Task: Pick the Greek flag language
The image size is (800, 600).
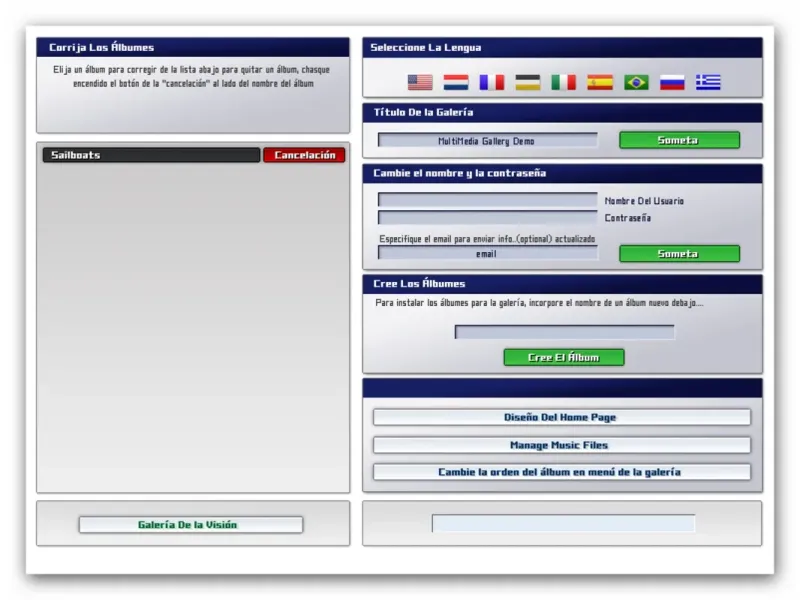Action: 708,82
